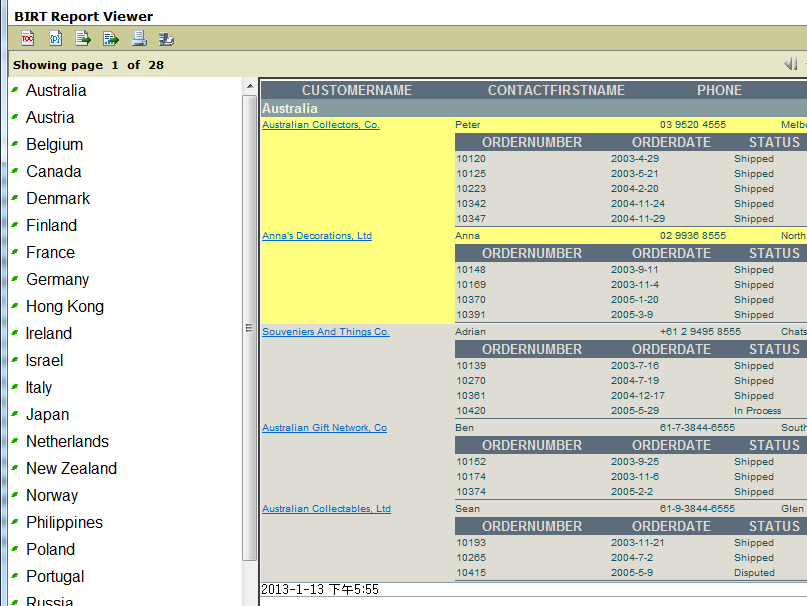Screen dimensions: 807x606
Task: Select Austria in the table of contents
Action: (x=50, y=117)
